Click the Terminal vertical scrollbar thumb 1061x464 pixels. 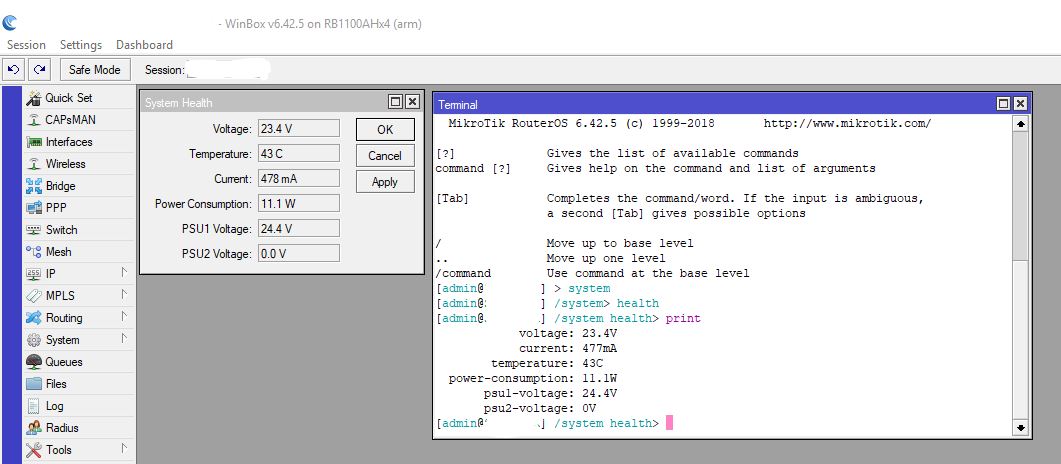point(1020,196)
